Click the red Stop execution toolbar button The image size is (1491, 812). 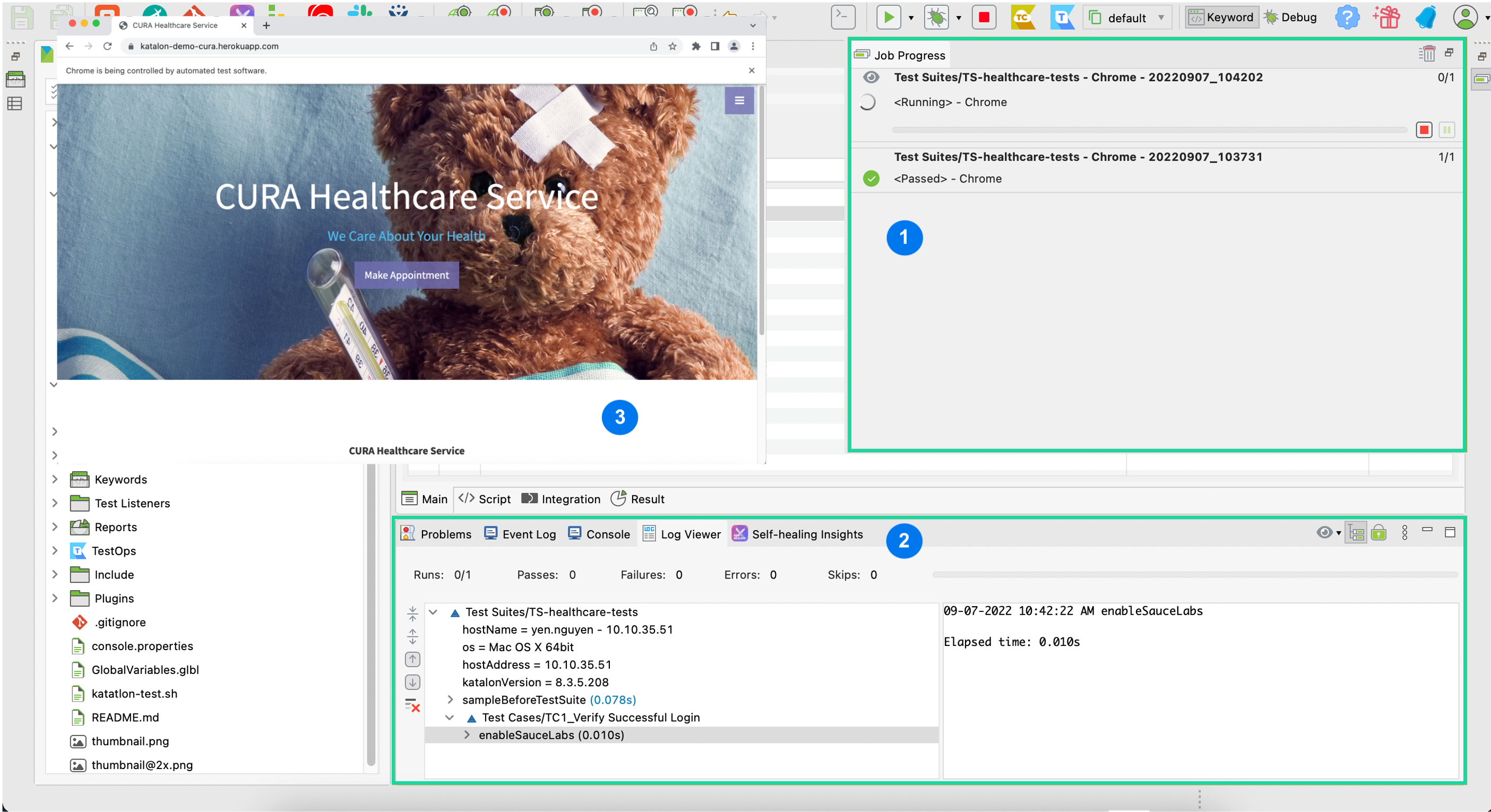pyautogui.click(x=984, y=18)
